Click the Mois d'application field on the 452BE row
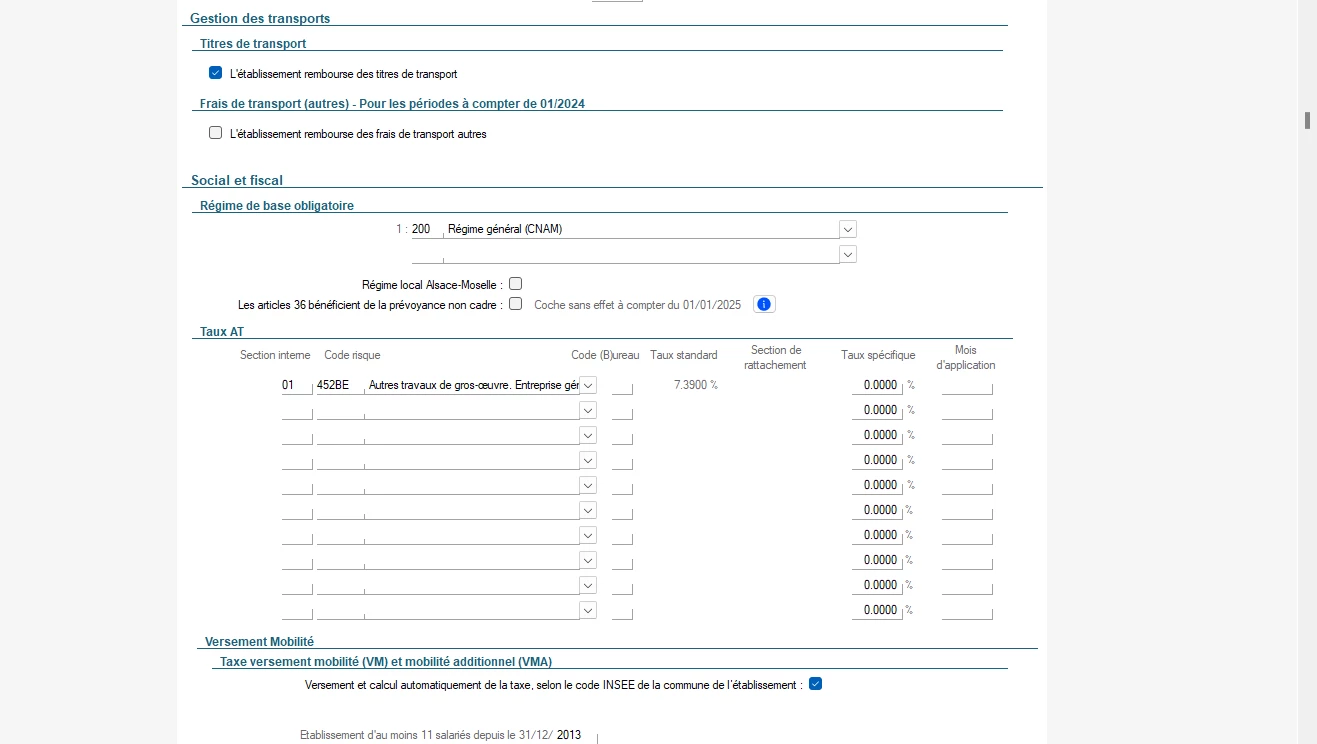This screenshot has width=1317, height=744. click(x=967, y=385)
